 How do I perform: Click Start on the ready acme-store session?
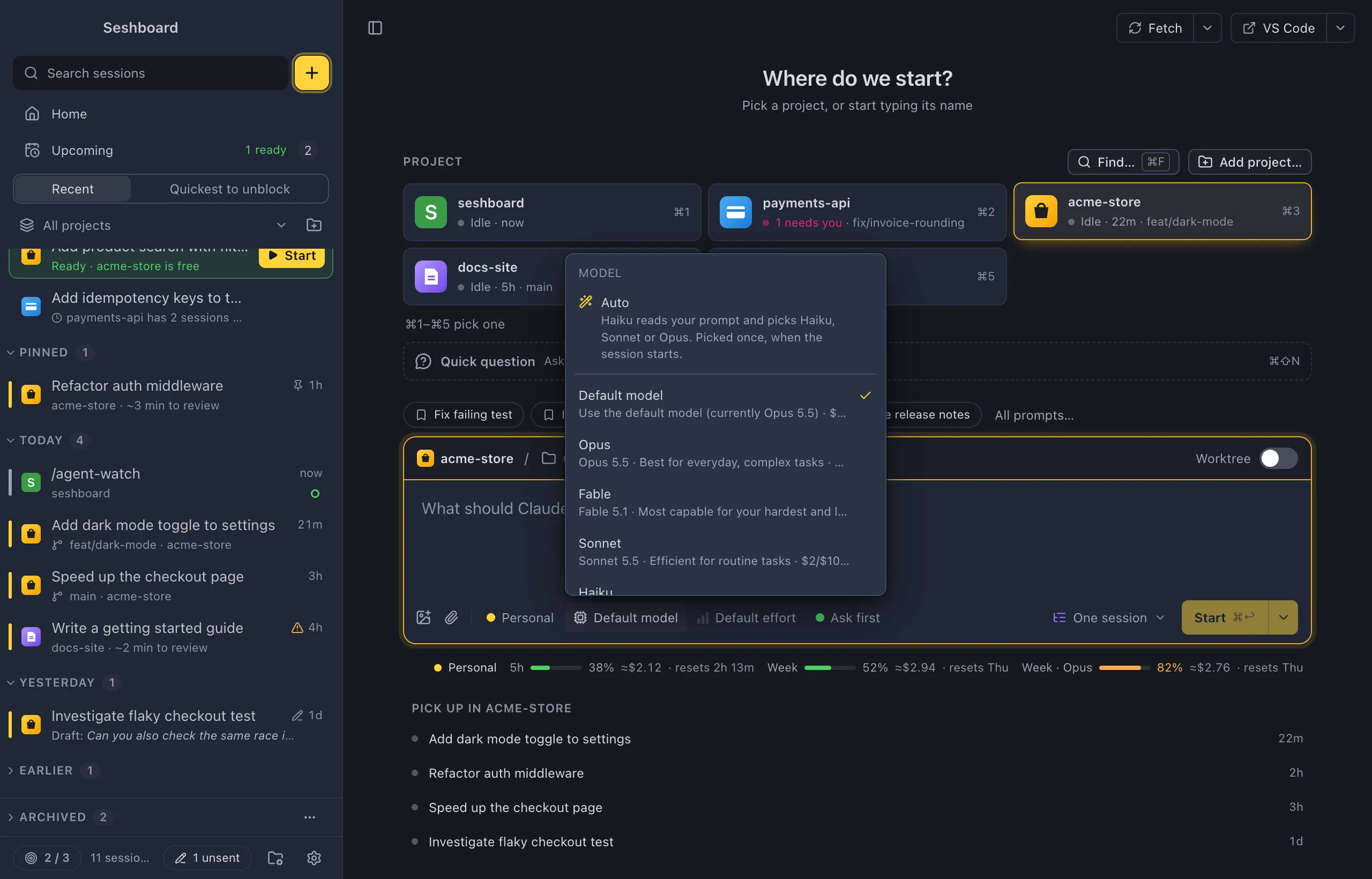292,256
